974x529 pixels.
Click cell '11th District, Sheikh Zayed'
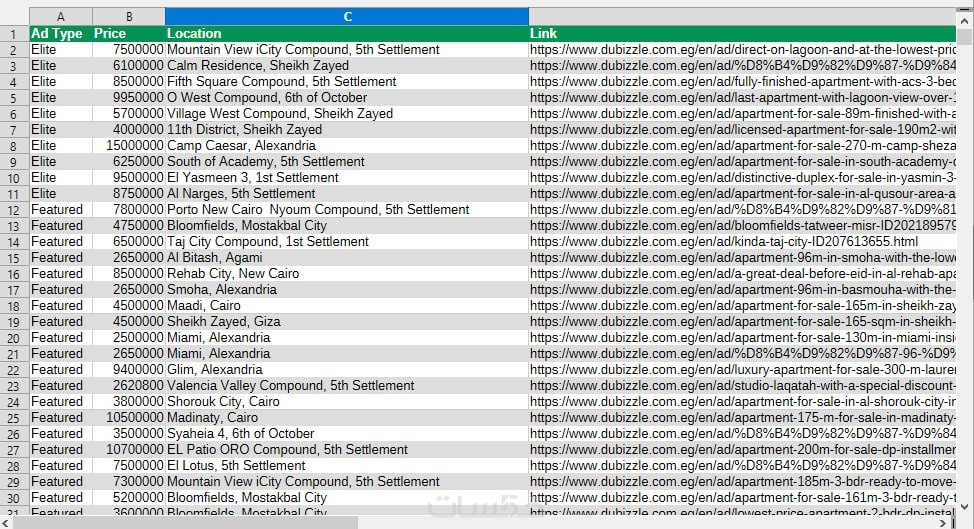tap(347, 130)
